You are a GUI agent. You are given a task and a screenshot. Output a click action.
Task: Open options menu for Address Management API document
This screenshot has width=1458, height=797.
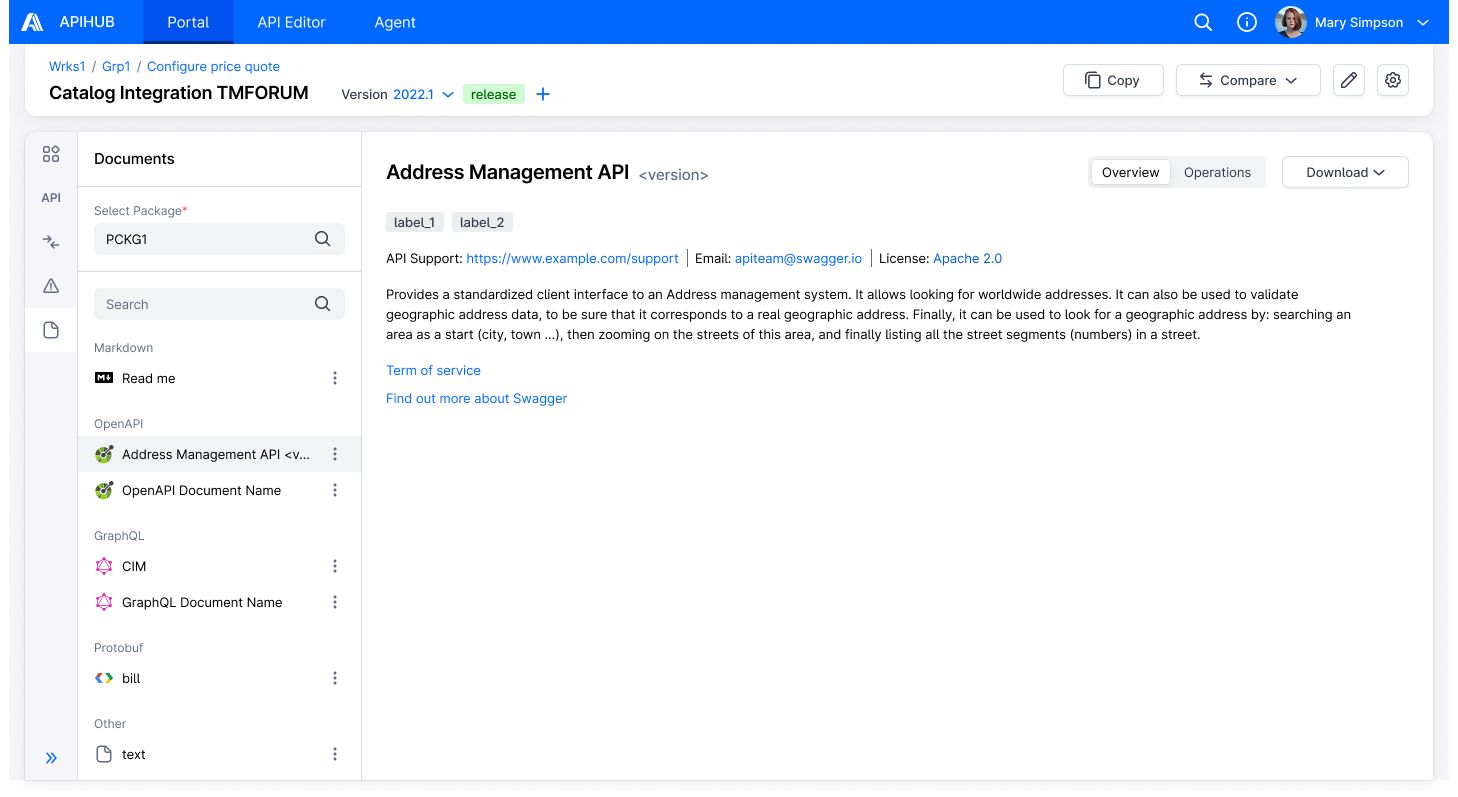(335, 454)
